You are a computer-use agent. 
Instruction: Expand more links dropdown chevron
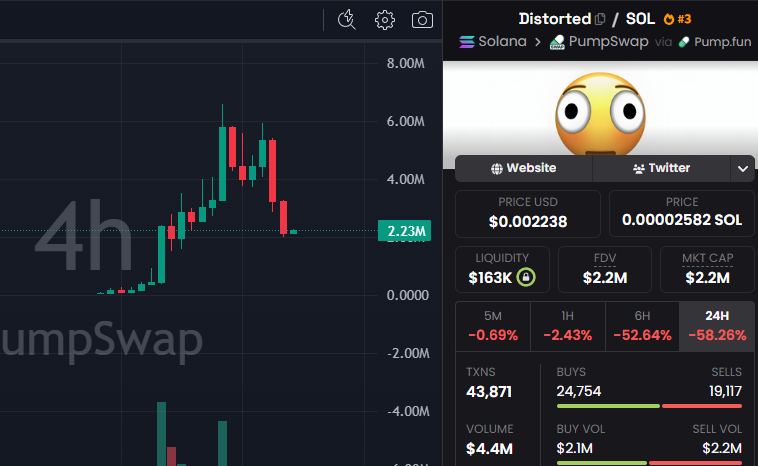pos(743,169)
